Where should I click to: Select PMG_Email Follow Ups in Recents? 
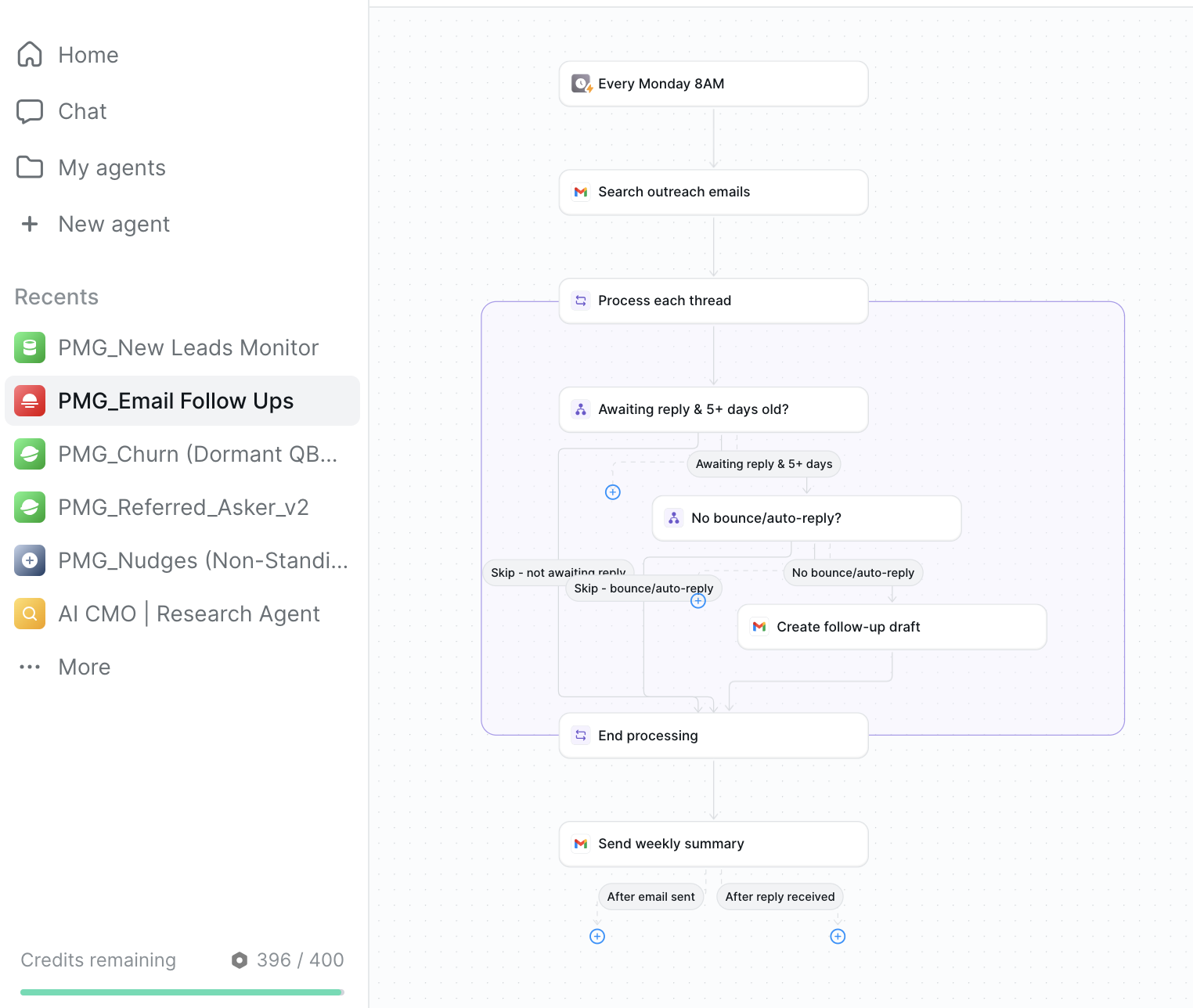pyautogui.click(x=175, y=401)
